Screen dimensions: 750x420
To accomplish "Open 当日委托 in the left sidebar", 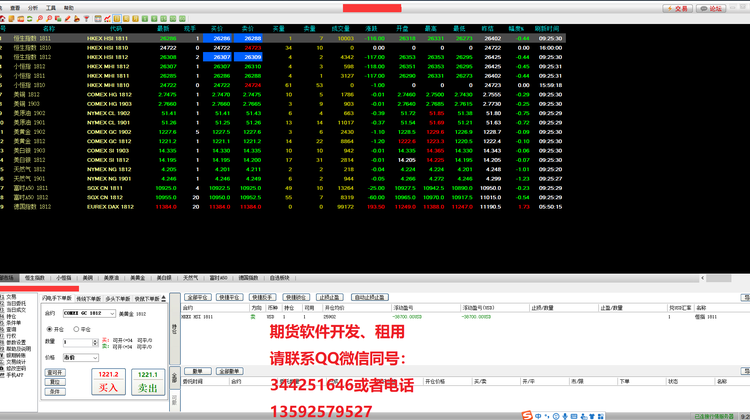I will (x=14, y=303).
